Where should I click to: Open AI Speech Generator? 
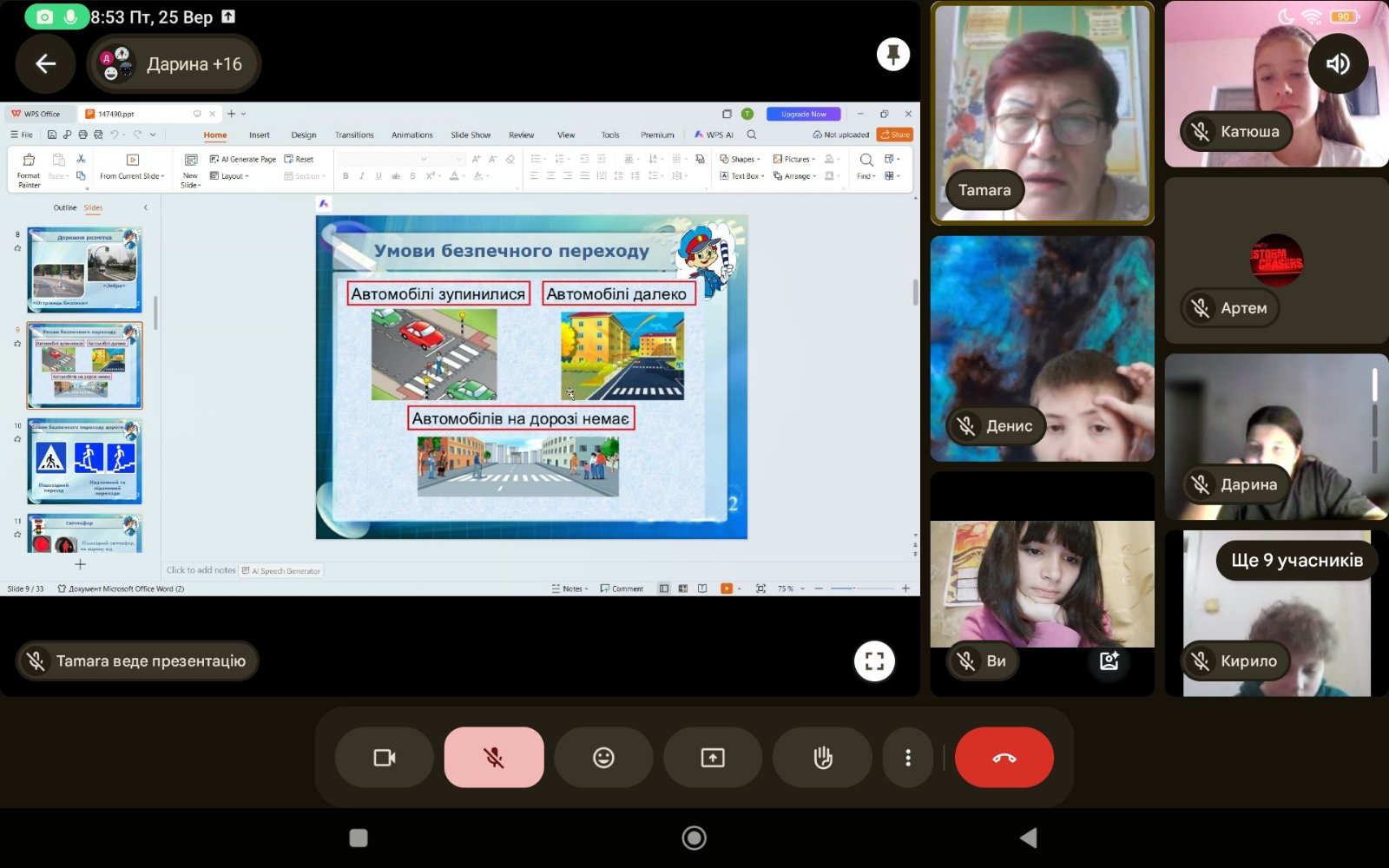[281, 571]
